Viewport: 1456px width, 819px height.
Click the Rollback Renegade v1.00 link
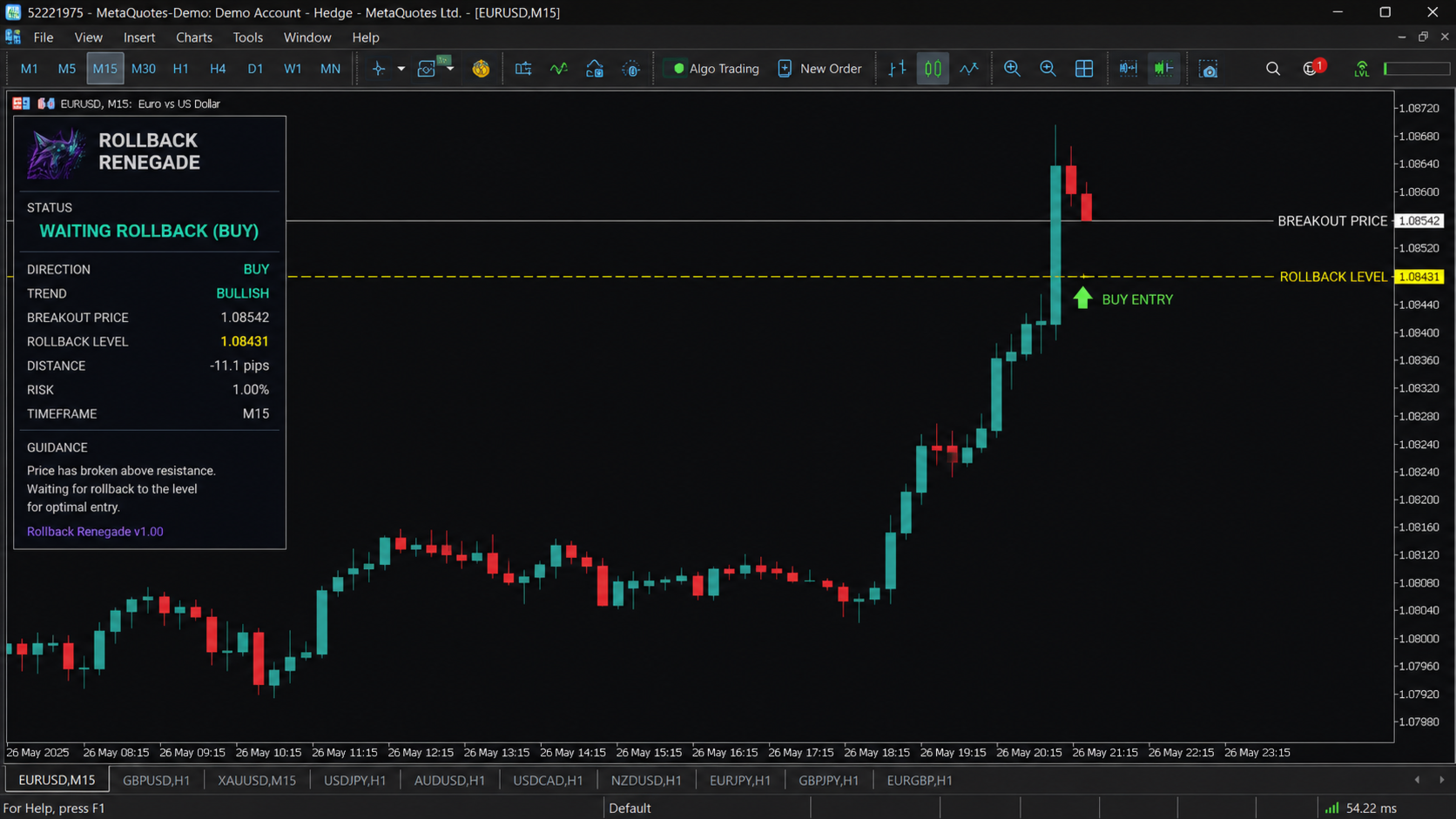pyautogui.click(x=95, y=532)
